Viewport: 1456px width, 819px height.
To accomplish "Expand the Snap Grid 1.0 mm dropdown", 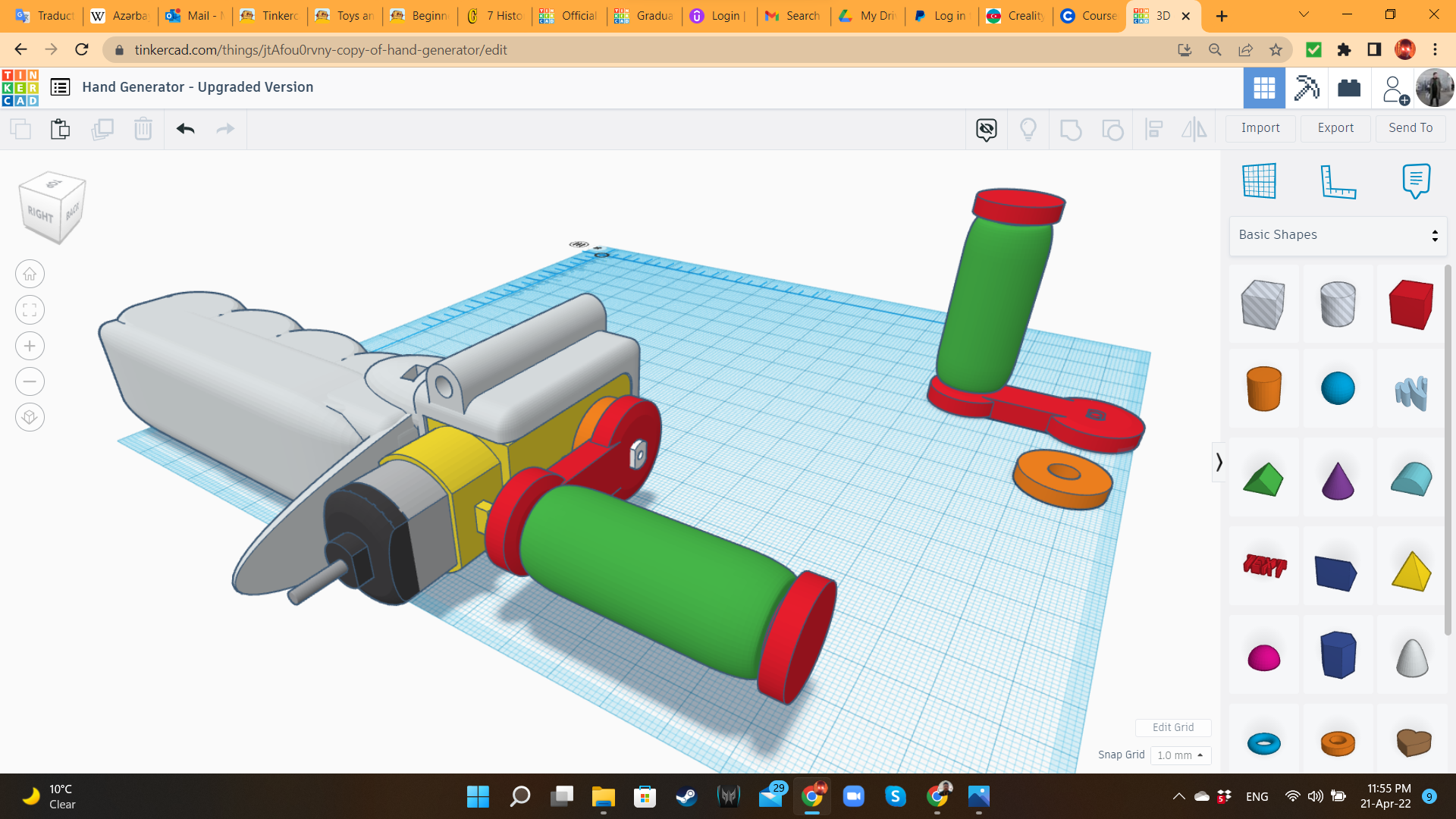I will click(1180, 755).
